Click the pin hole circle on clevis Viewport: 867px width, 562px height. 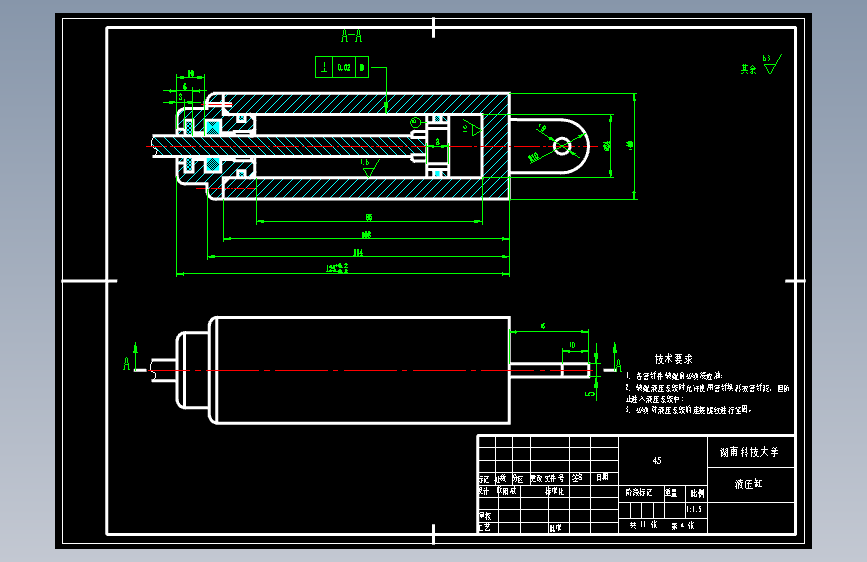562,147
